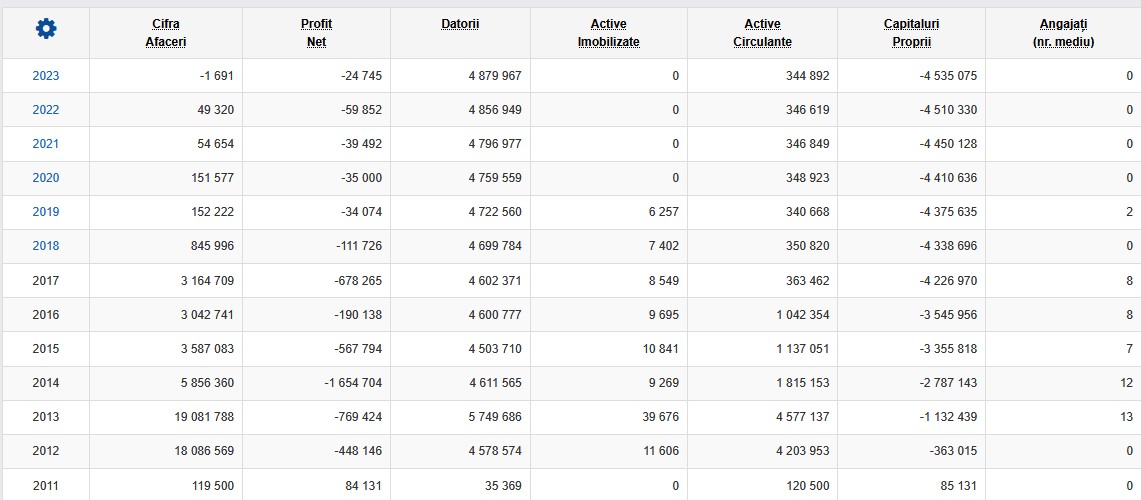Click net profit value -1 654 704
Screen dimensions: 1141x500
tap(353, 383)
